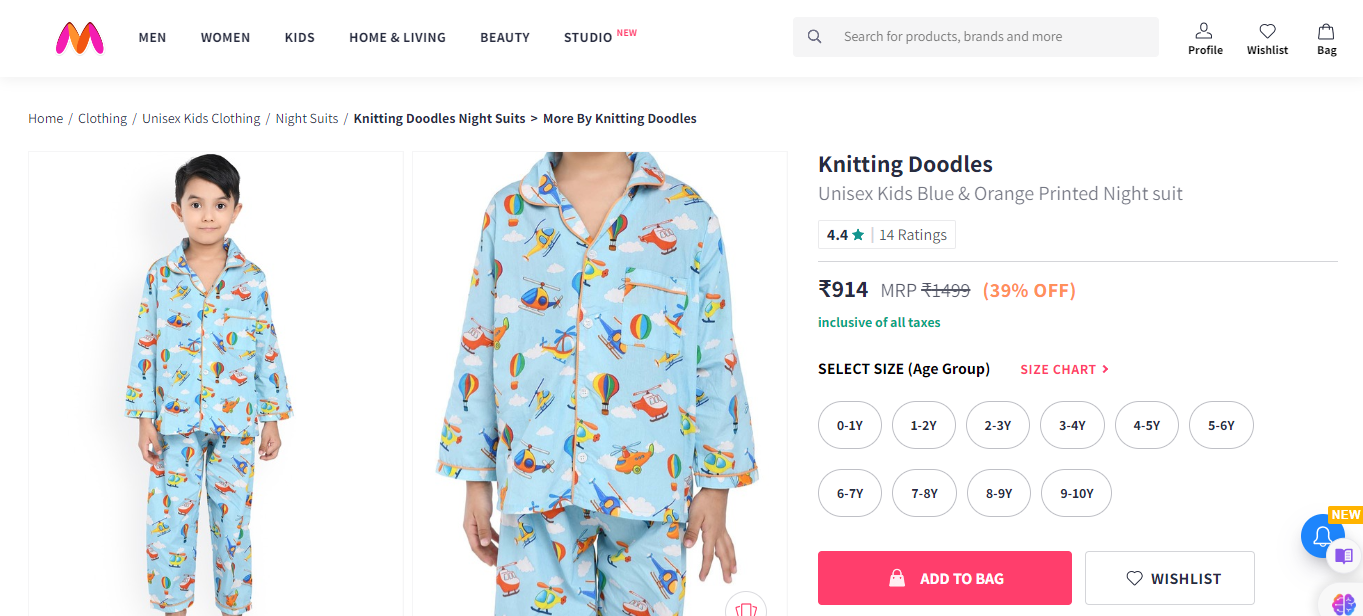Open the HOME & LIVING menu
The image size is (1363, 616).
pyautogui.click(x=397, y=38)
